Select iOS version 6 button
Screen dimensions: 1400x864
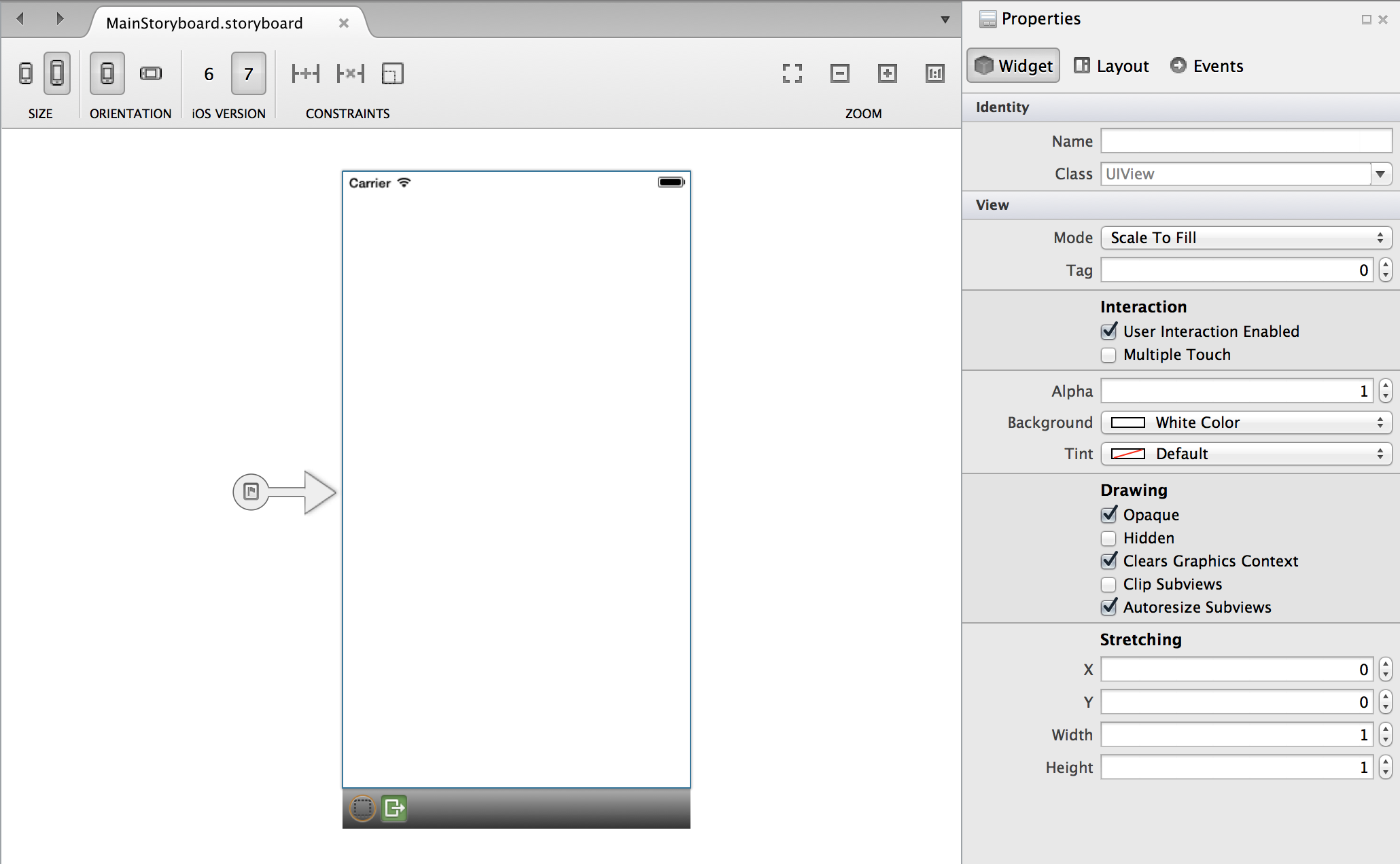click(209, 73)
